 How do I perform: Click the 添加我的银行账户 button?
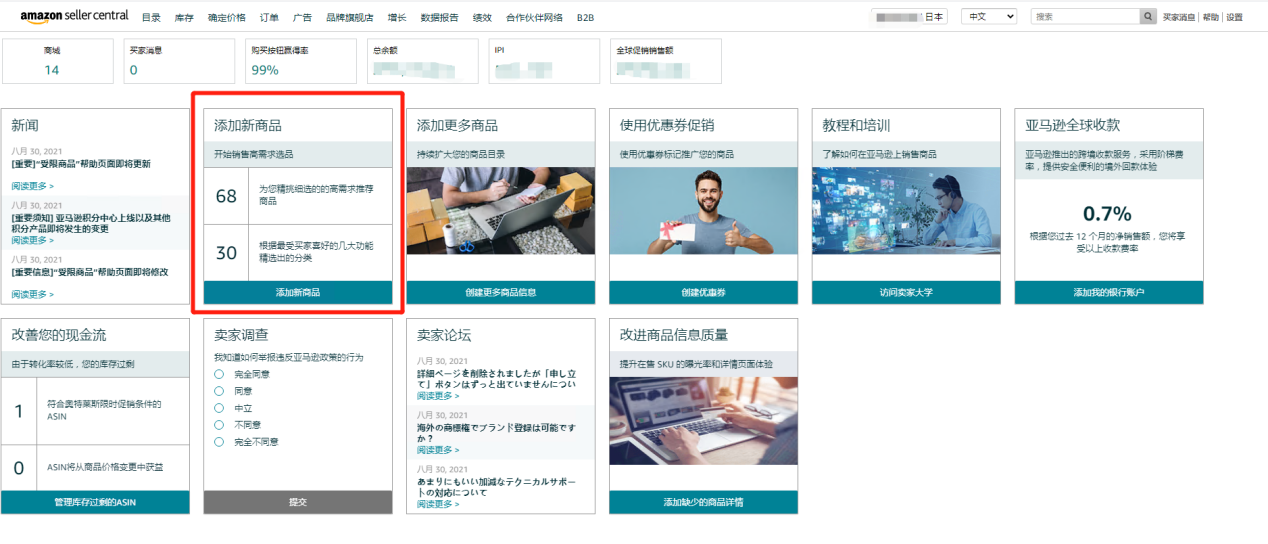click(1109, 292)
